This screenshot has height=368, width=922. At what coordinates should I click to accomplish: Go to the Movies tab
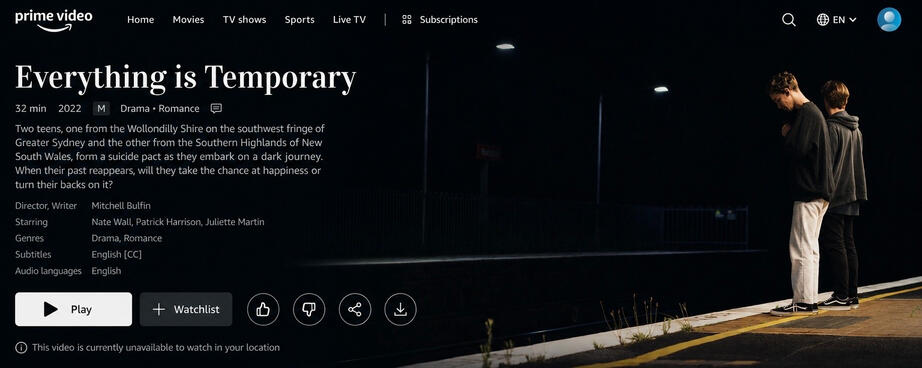point(188,19)
